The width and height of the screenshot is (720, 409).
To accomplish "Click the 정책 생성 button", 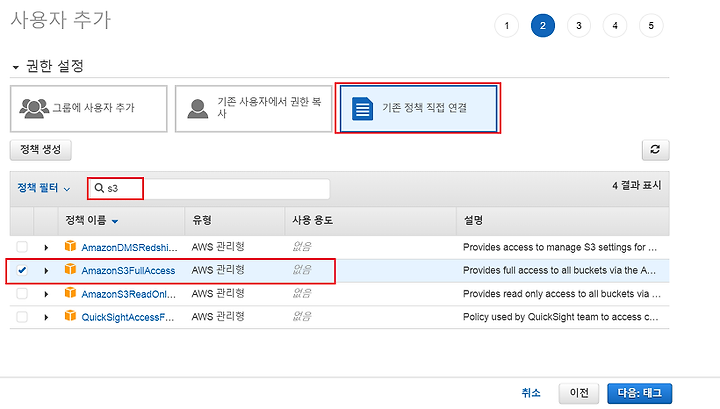I will click(x=40, y=150).
